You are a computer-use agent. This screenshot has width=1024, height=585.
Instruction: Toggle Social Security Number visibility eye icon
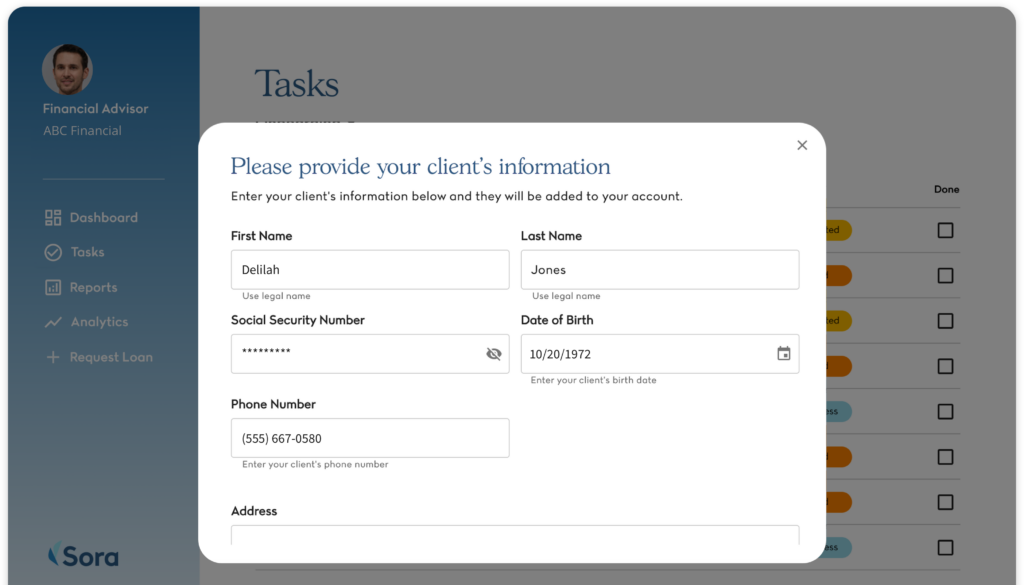point(494,354)
